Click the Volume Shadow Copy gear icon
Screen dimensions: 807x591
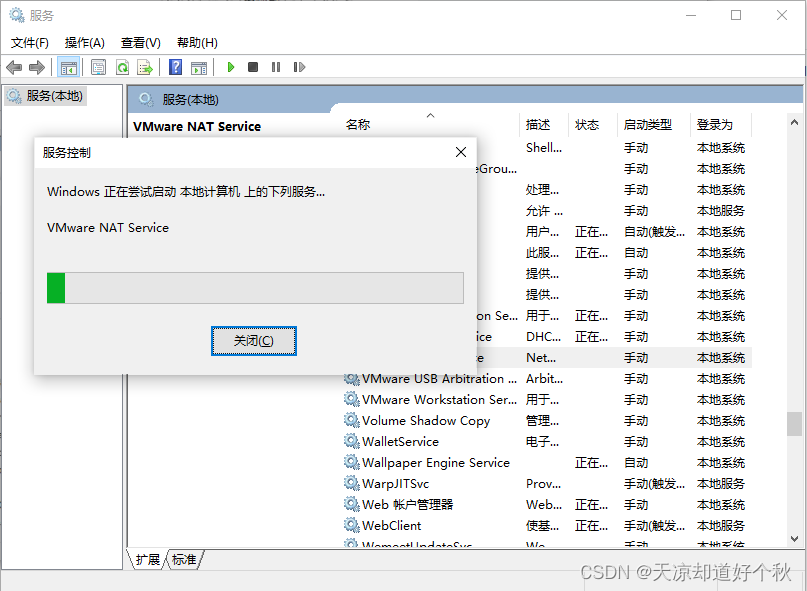point(352,421)
